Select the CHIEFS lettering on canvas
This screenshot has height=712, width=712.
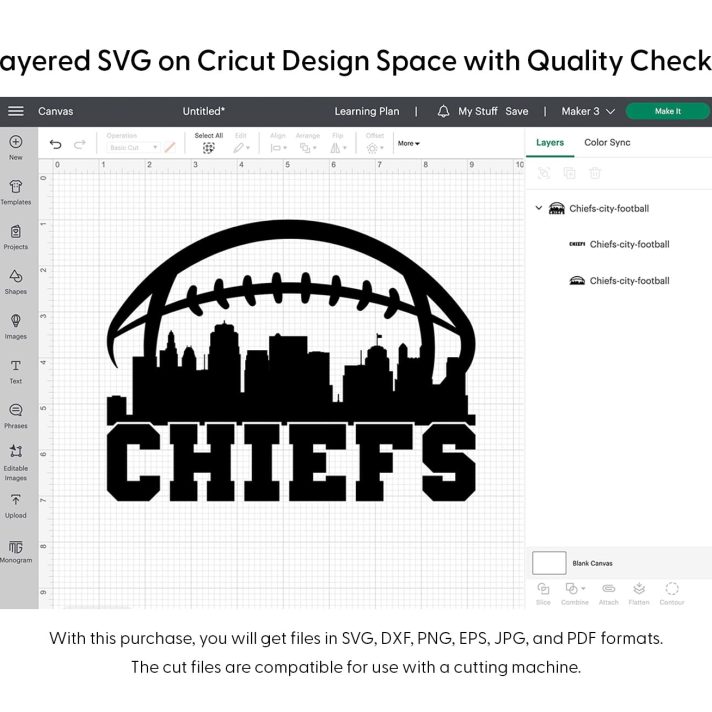pyautogui.click(x=291, y=461)
